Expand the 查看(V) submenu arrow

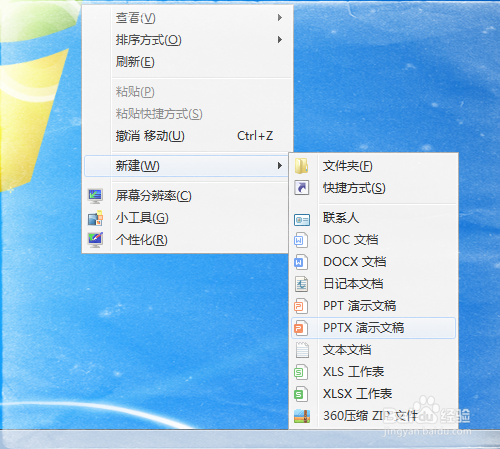point(280,17)
